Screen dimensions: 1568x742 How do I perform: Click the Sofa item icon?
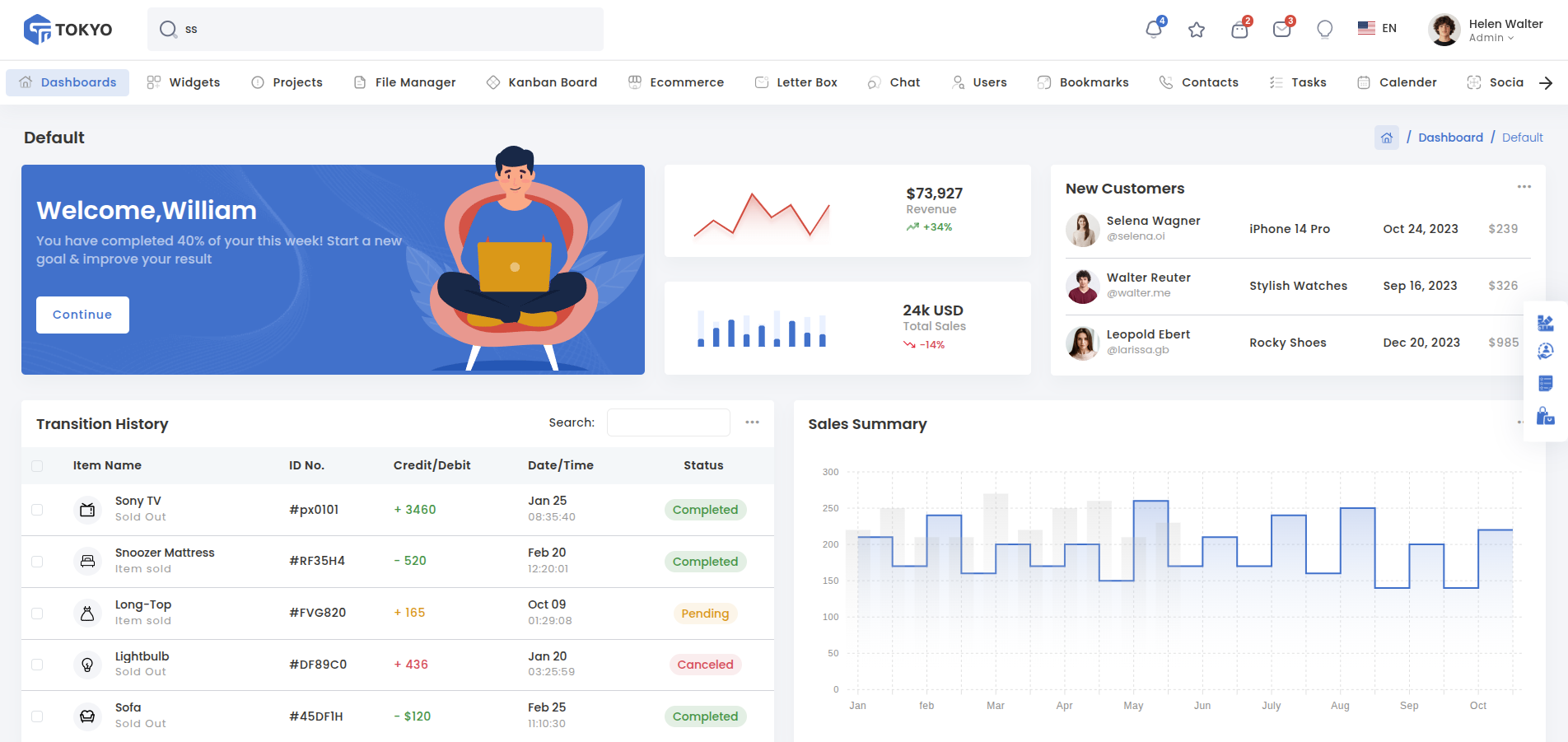pyautogui.click(x=87, y=716)
